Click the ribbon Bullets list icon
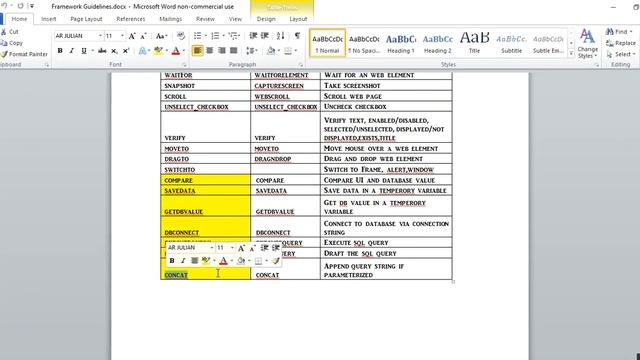 pyautogui.click(x=197, y=36)
